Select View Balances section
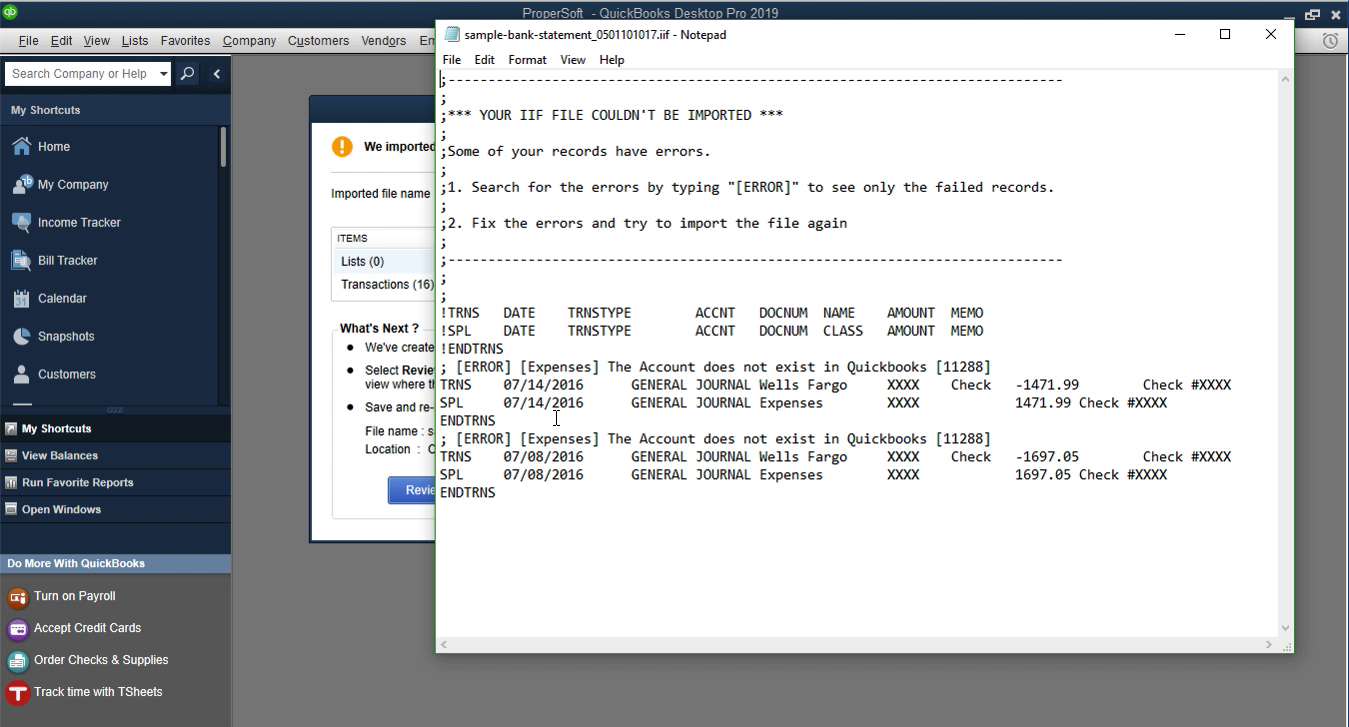 [115, 455]
